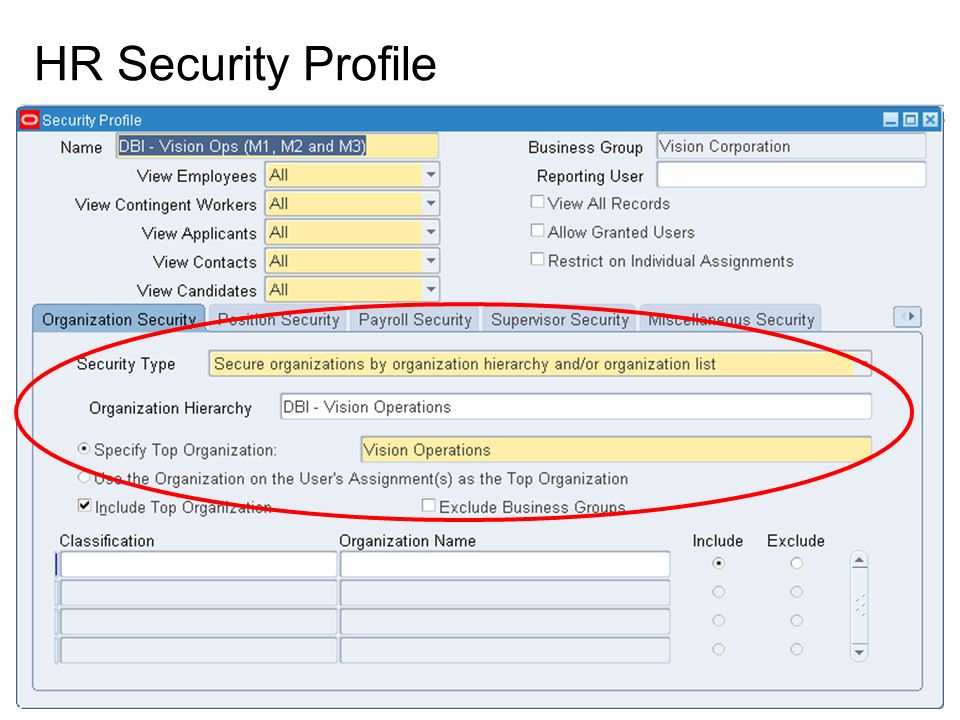This screenshot has height=720, width=960.
Task: Click the scroll up arrow of organization list
Action: point(860,560)
